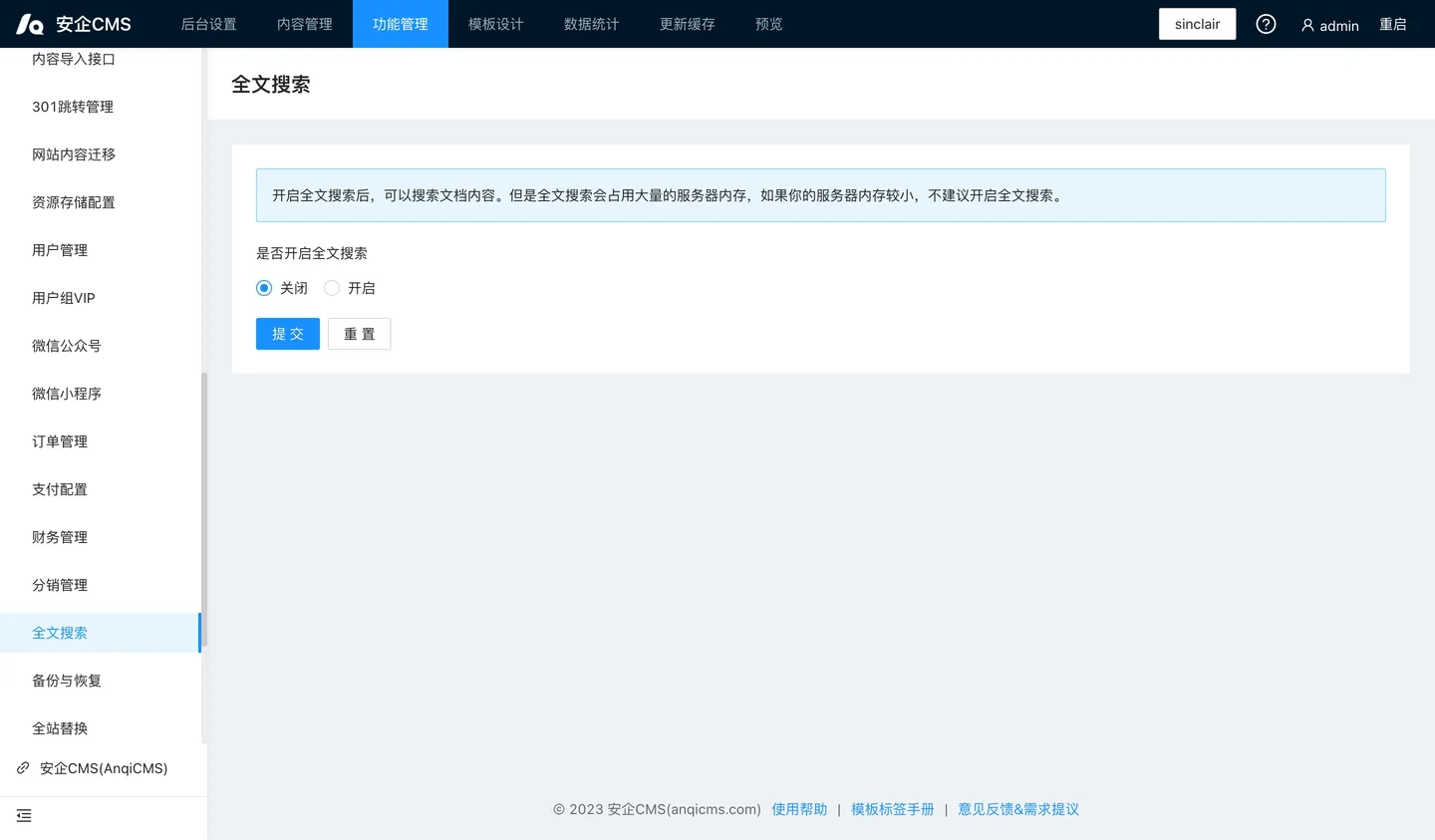Screen dimensions: 1435x840
Task: Go to 全站替换 in the sidebar
Action: pyautogui.click(x=100, y=728)
